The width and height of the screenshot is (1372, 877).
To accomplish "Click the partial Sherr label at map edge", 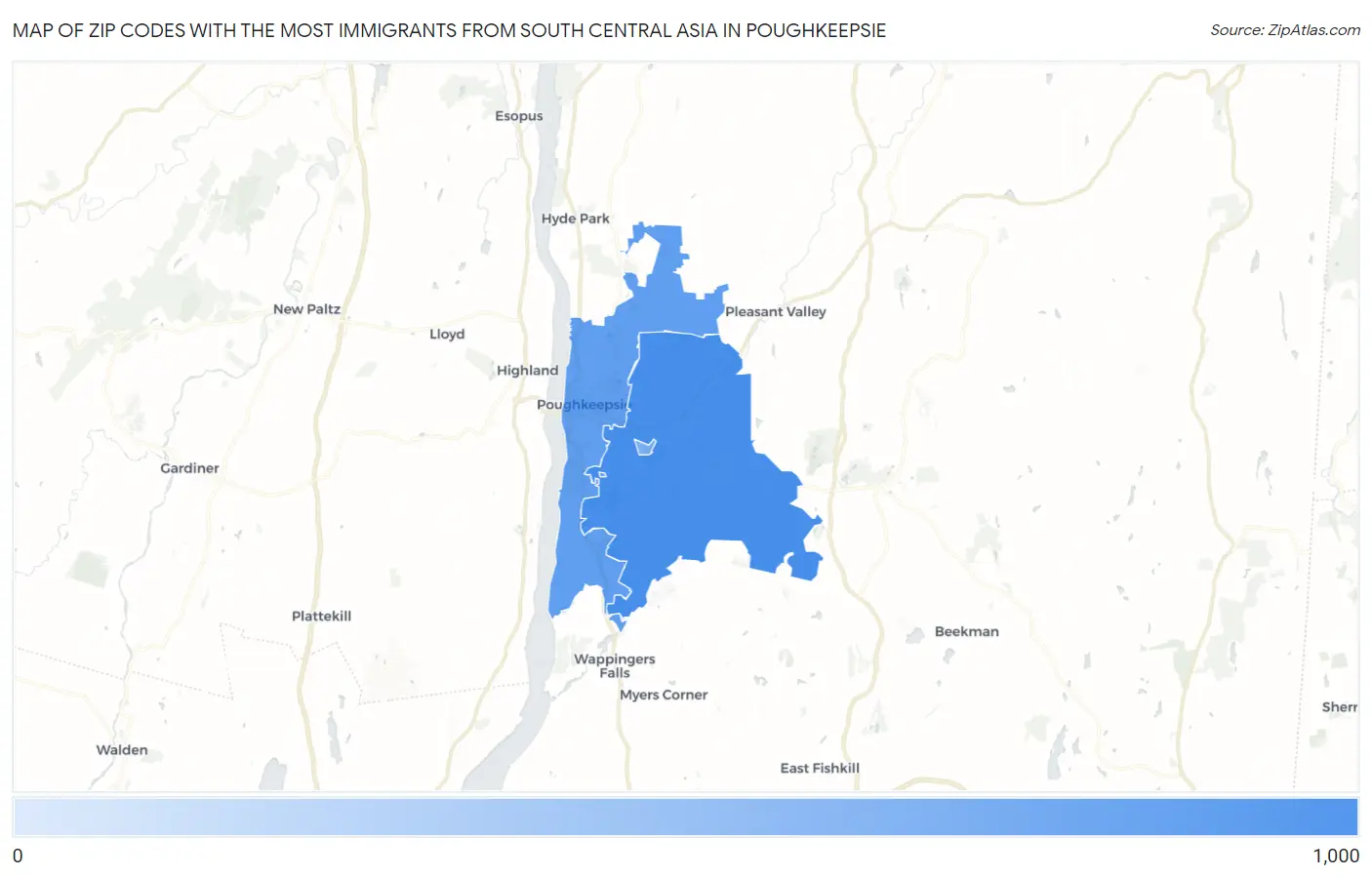I will [1340, 708].
